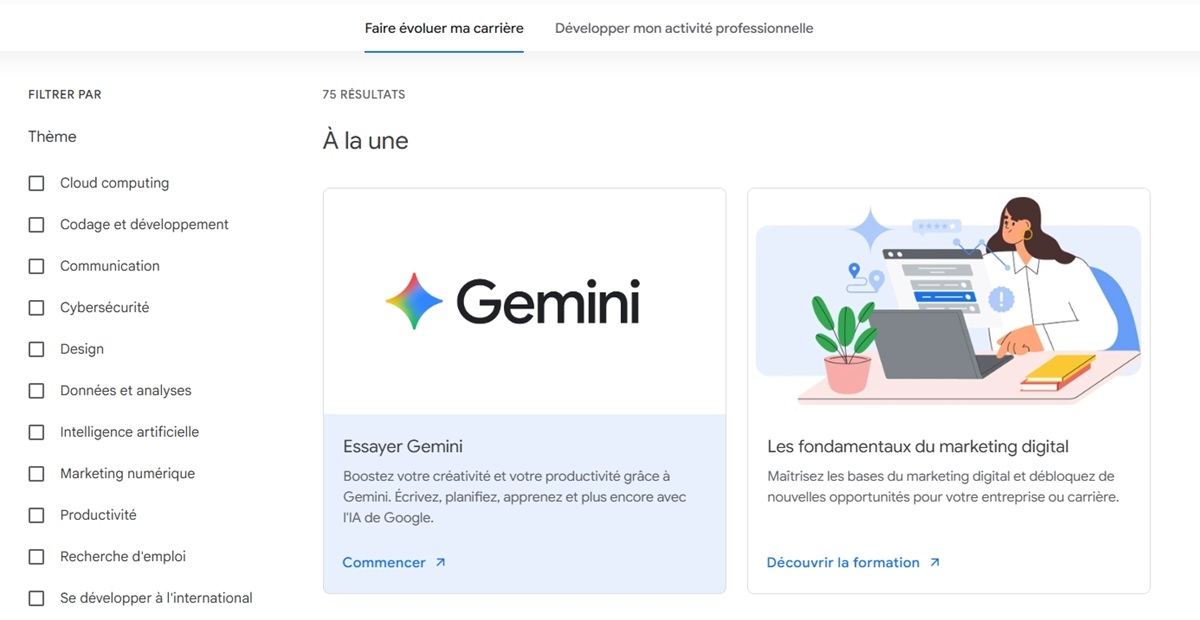The height and width of the screenshot is (620, 1200).
Task: Click the arrow icon beside Découvrir la formation
Action: 934,563
